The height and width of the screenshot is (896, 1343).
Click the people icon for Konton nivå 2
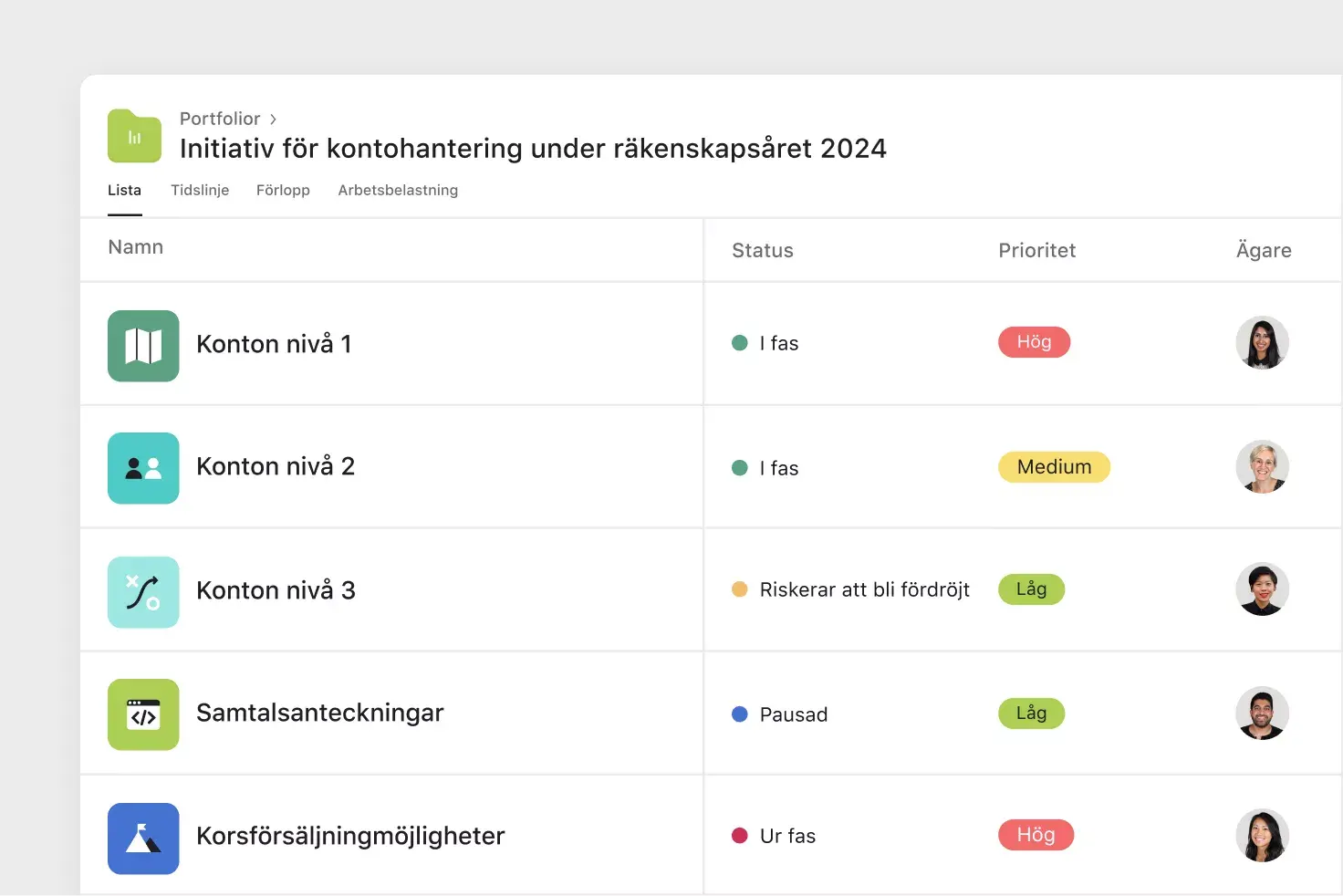[143, 468]
